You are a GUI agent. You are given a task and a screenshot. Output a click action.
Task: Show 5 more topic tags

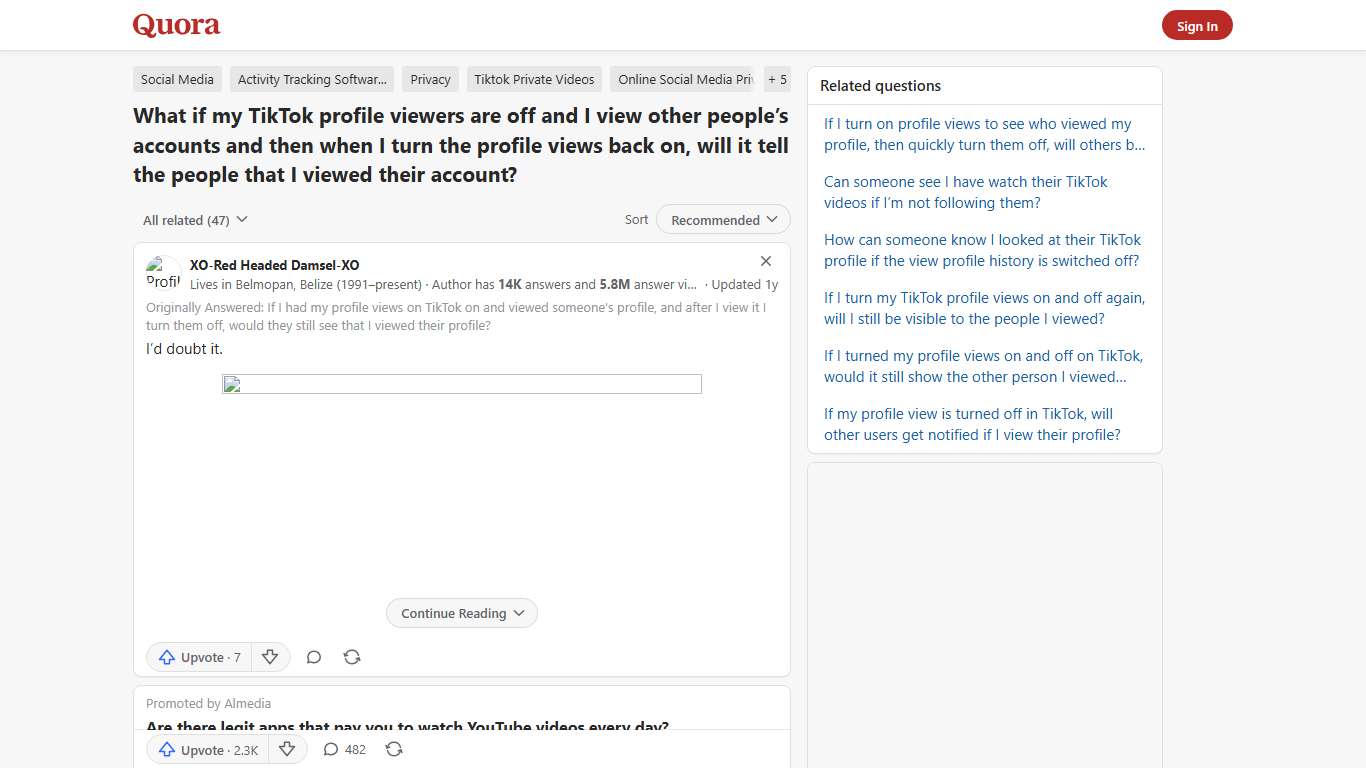tap(777, 79)
